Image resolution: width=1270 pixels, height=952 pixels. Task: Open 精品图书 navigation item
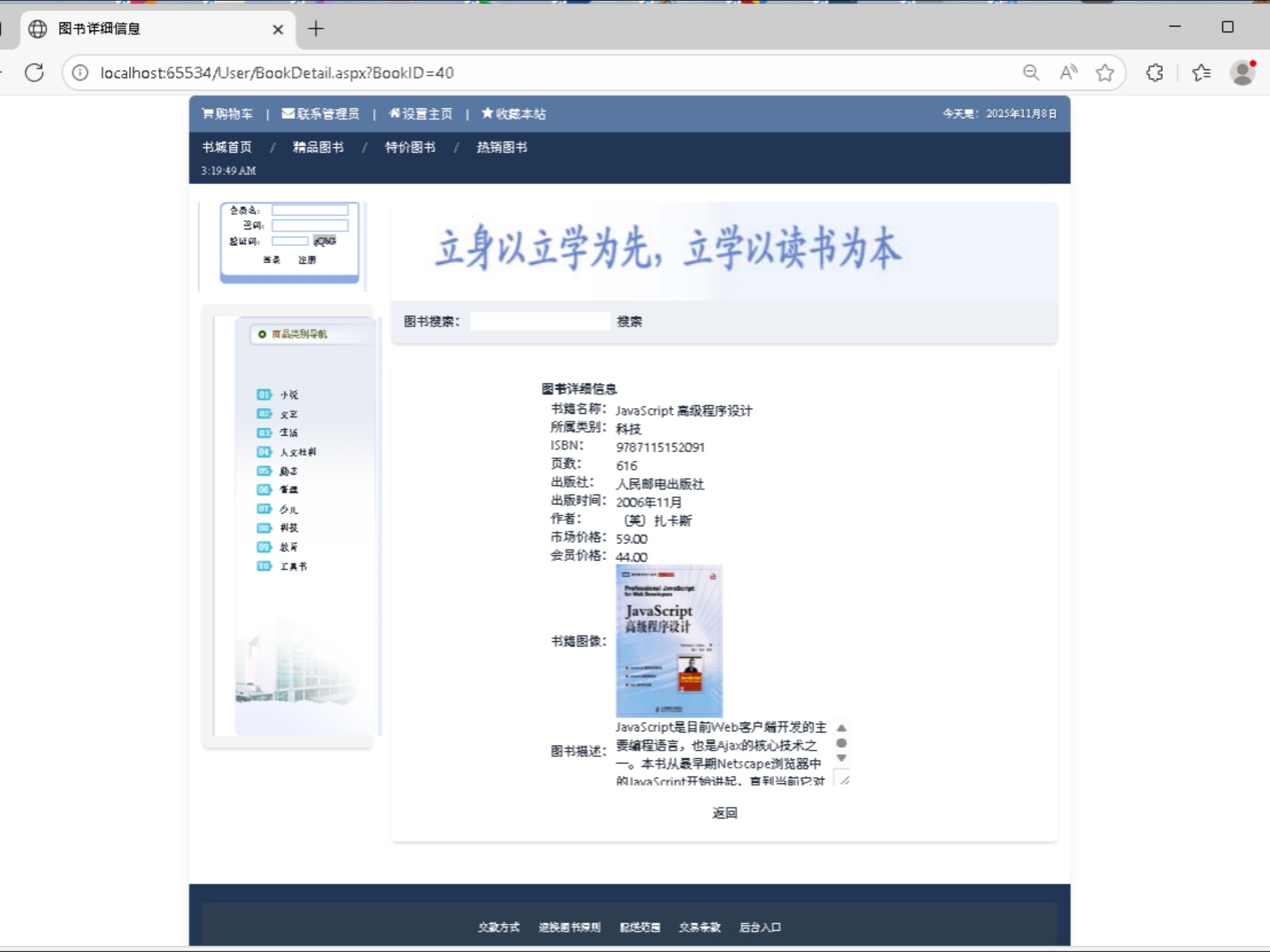(318, 147)
